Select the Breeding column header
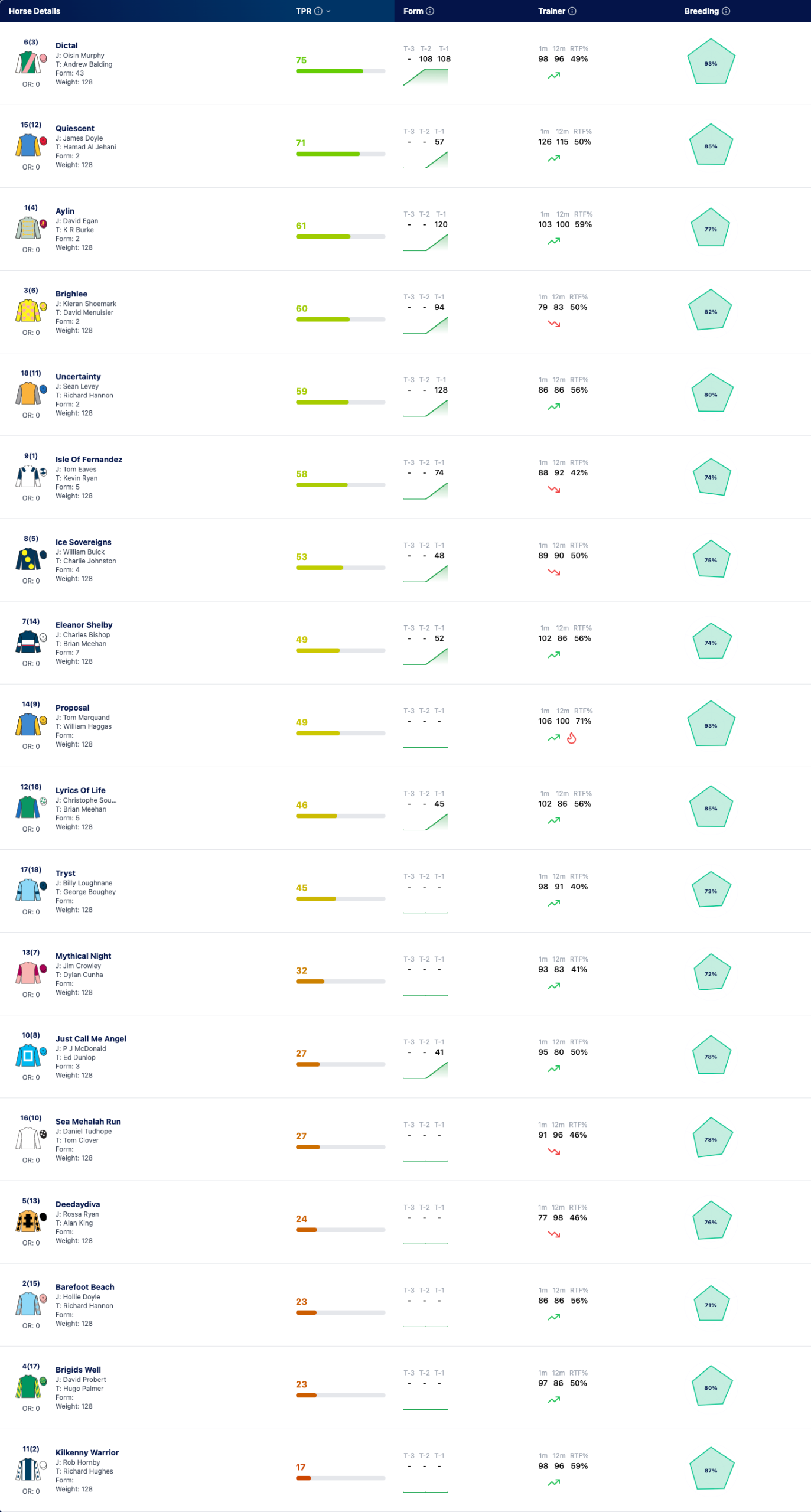Viewport: 811px width, 1512px height. click(701, 11)
